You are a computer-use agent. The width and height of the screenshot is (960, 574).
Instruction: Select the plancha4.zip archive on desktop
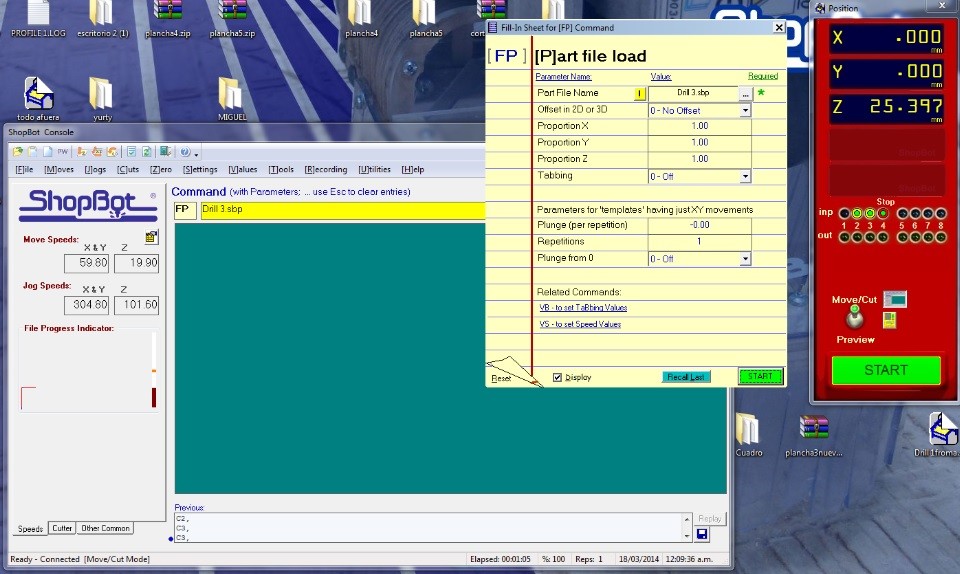coord(168,20)
